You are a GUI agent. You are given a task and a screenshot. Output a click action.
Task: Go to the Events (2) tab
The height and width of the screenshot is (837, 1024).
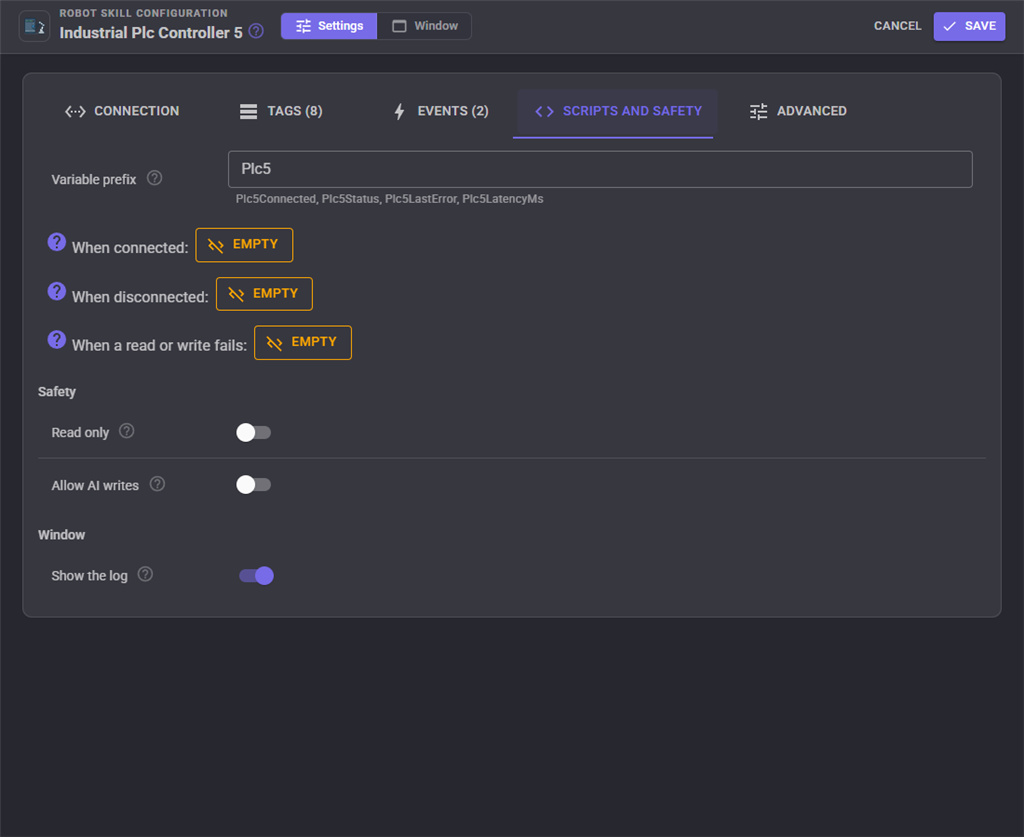coord(441,111)
